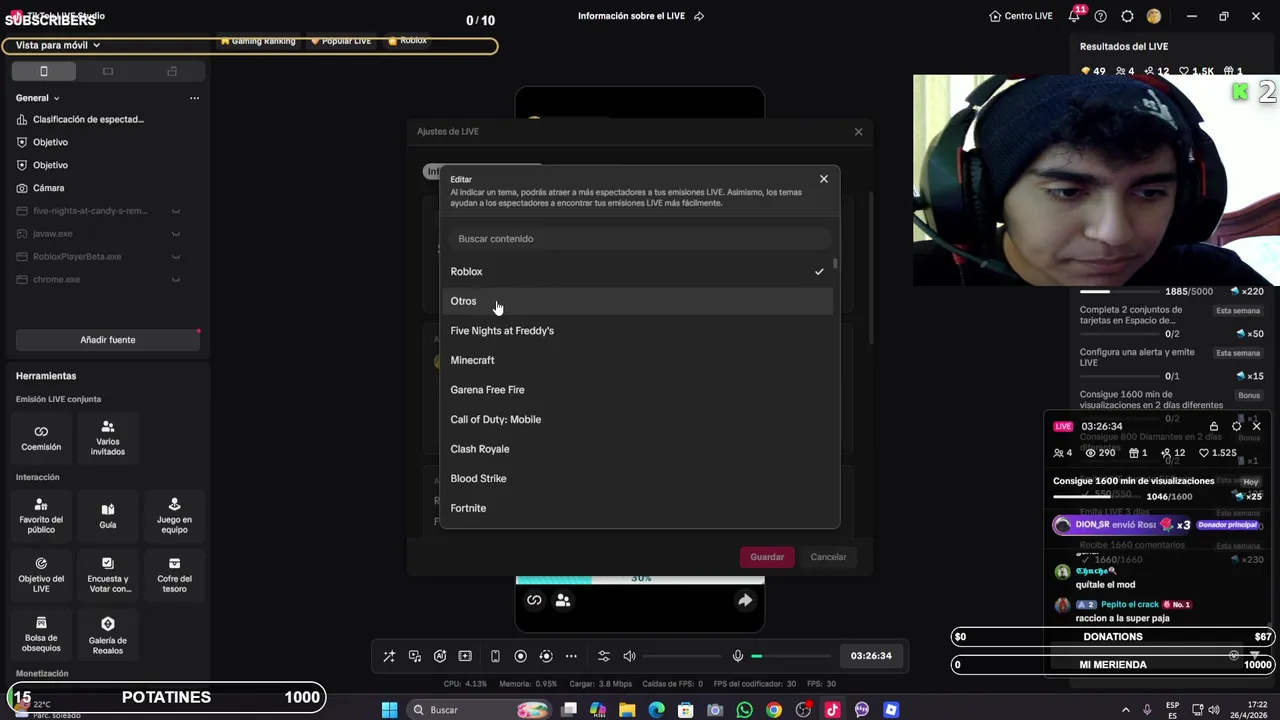
Task: Open the help question mark icon
Action: pos(1101,16)
